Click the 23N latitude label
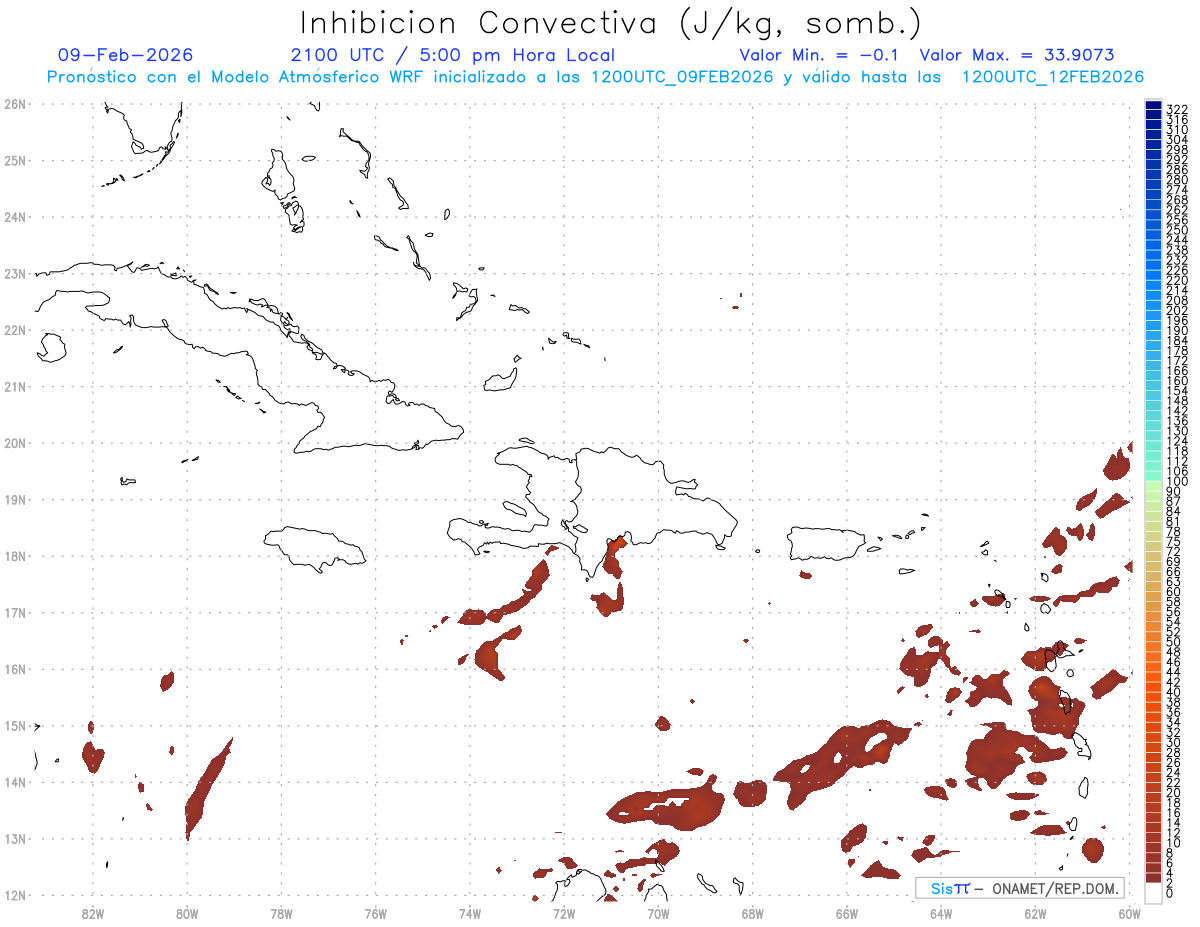Image resolution: width=1200 pixels, height=927 pixels. tap(14, 273)
